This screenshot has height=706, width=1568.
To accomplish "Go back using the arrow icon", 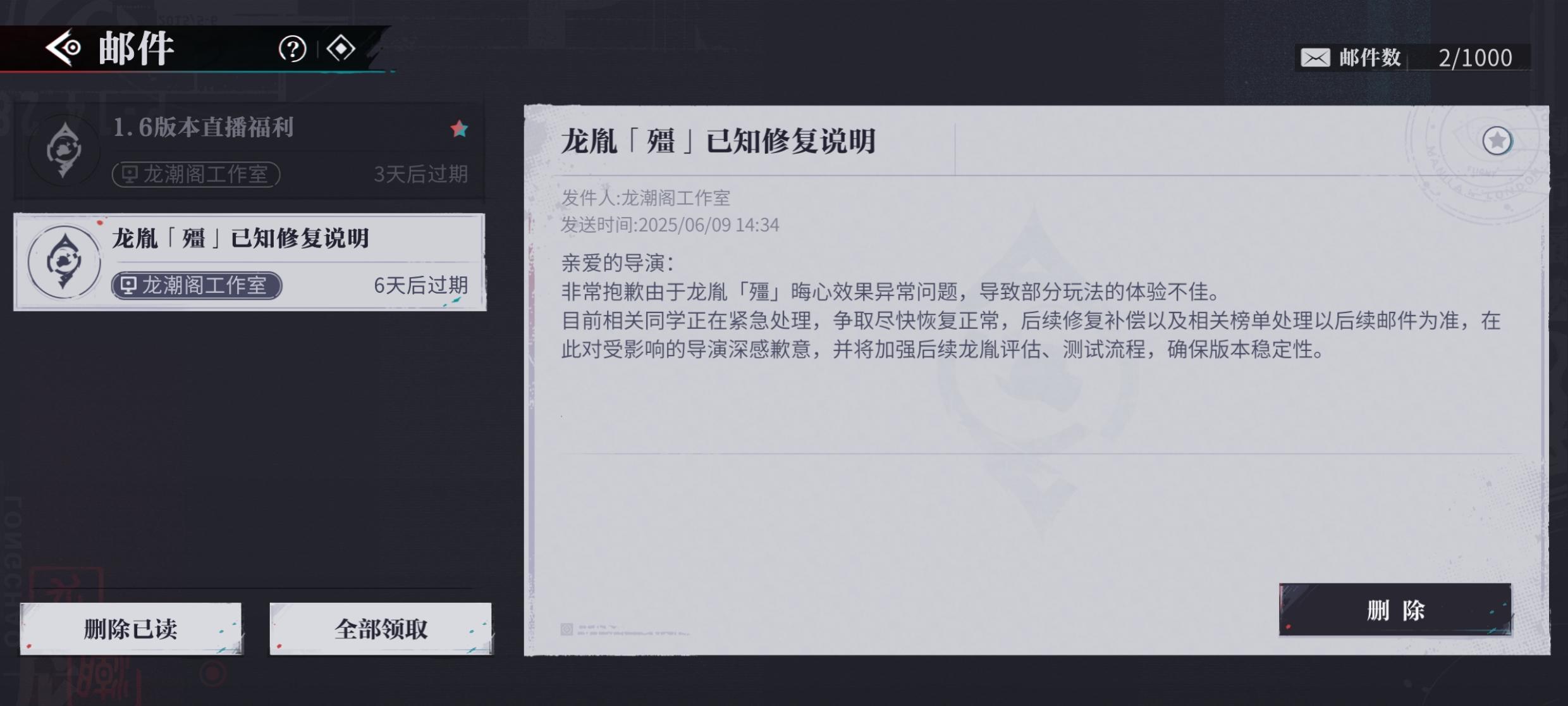I will 64,48.
